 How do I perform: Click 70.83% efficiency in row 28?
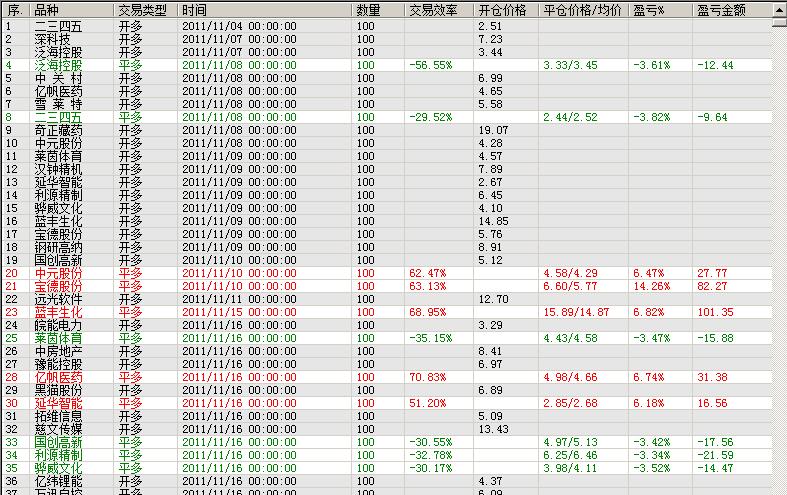[428, 378]
